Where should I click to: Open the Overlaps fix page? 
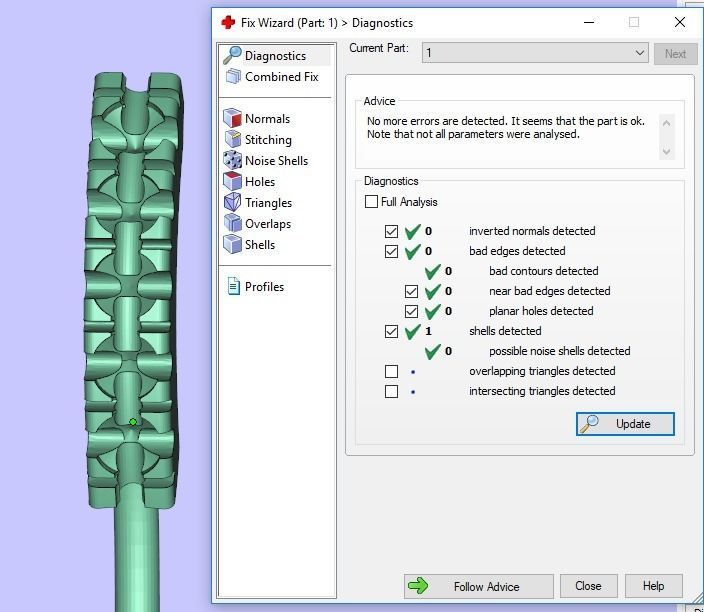[x=268, y=224]
